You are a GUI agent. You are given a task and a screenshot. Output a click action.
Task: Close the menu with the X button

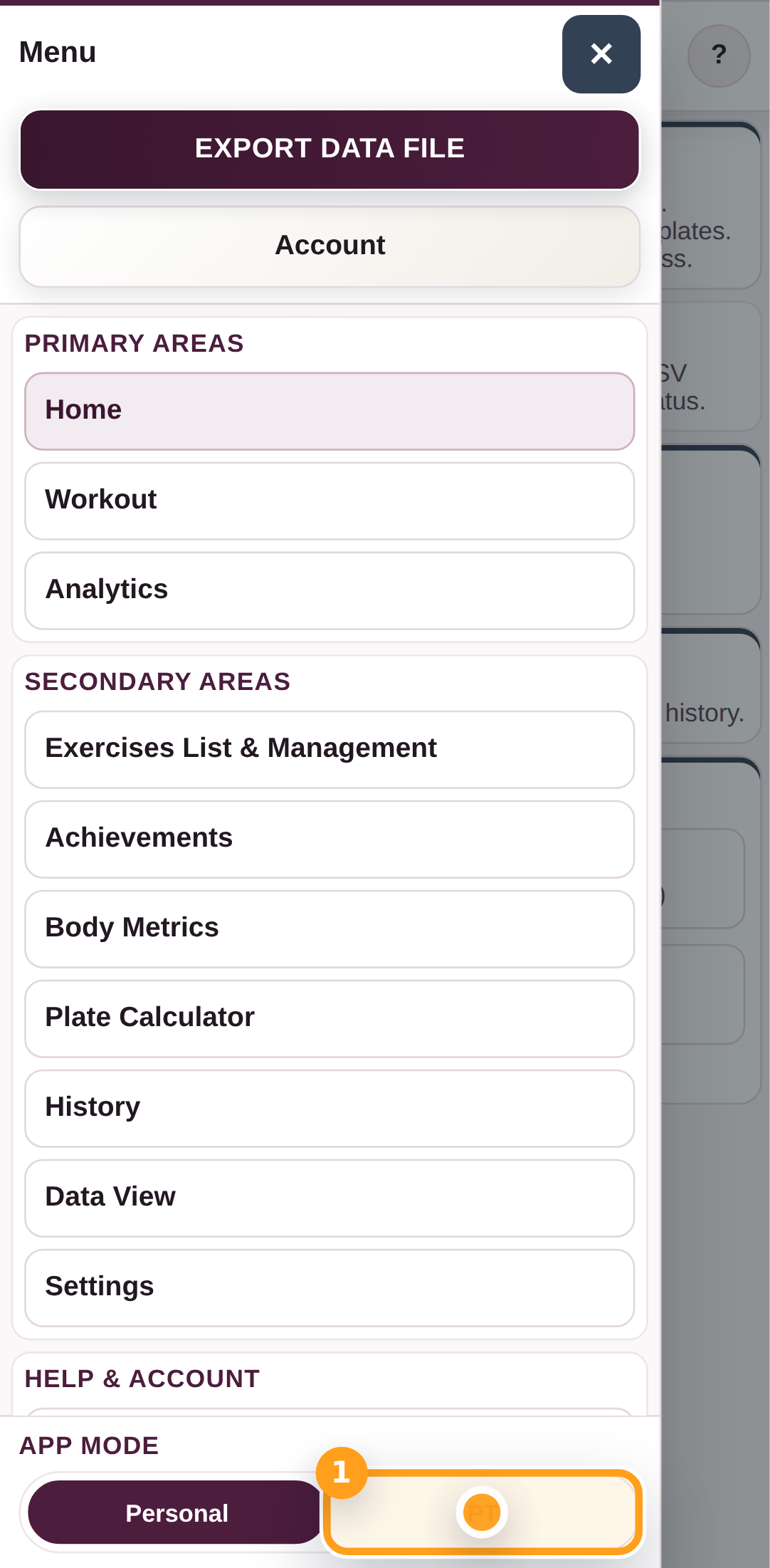pyautogui.click(x=601, y=54)
